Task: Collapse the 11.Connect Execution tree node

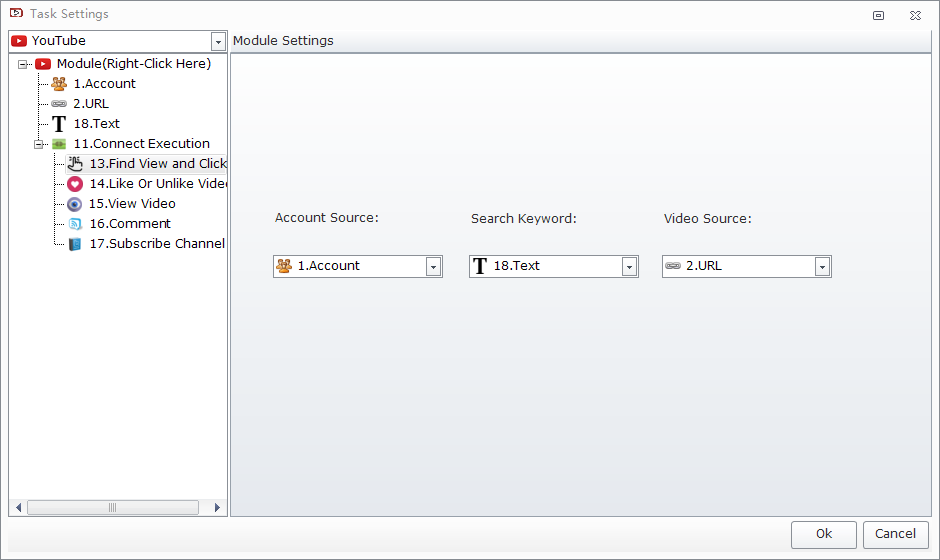Action: pos(39,144)
